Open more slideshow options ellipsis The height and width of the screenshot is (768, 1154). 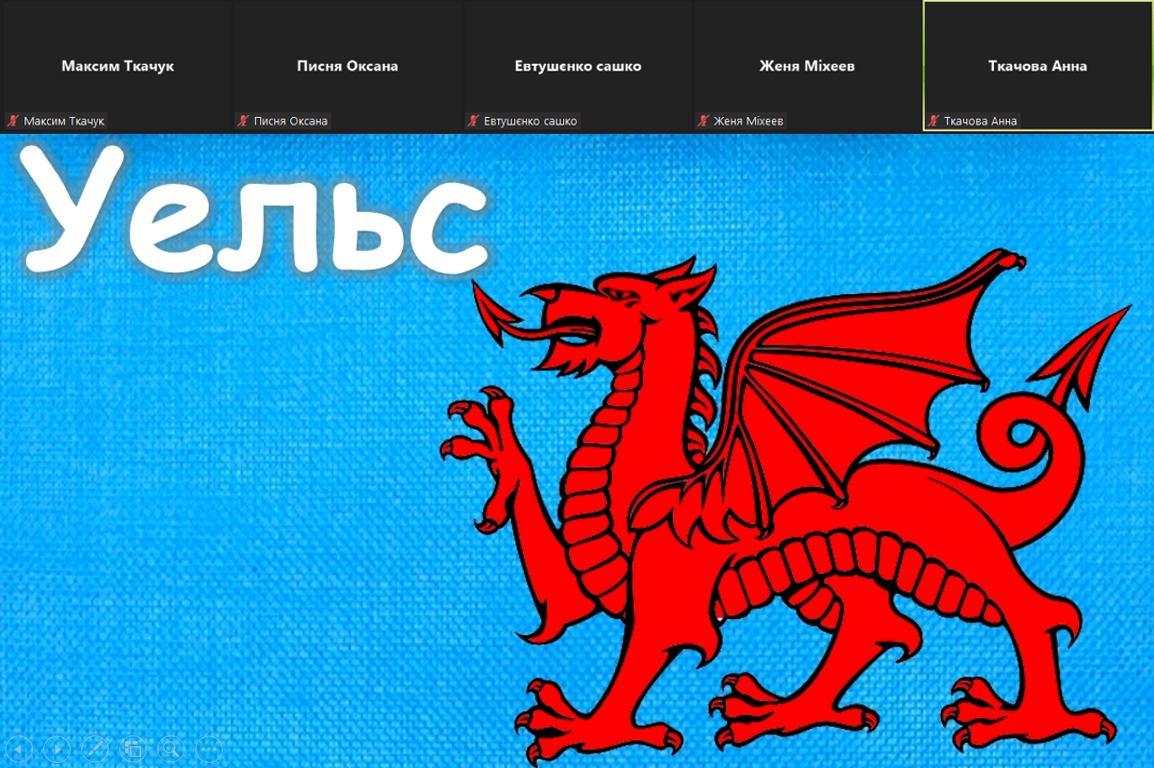coord(208,747)
